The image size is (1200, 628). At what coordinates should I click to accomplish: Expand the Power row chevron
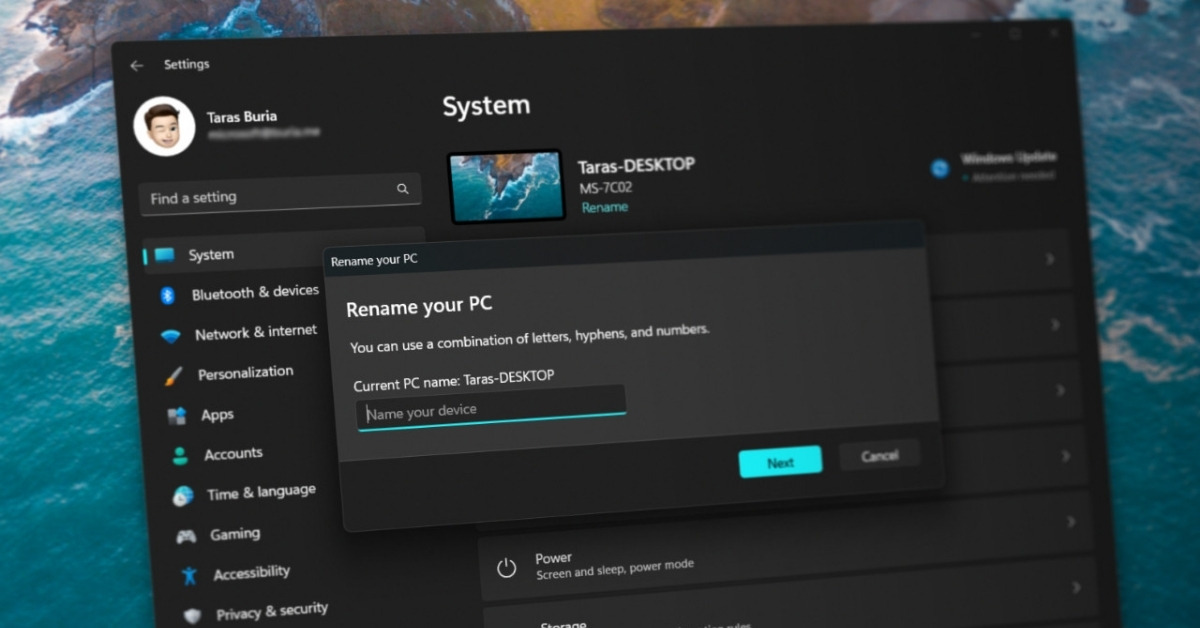click(1076, 586)
